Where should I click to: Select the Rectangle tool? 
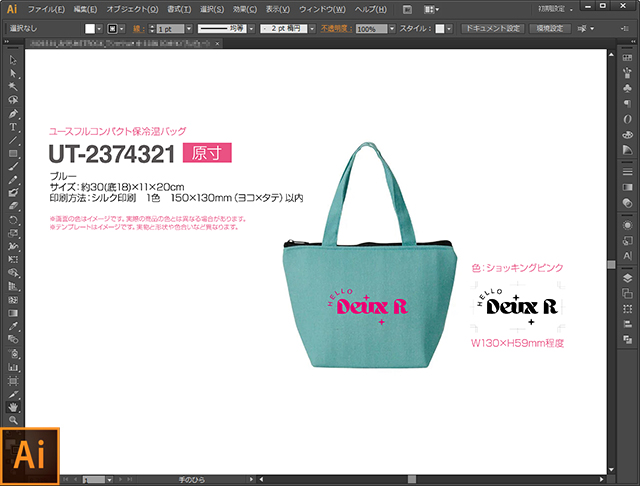coord(13,153)
